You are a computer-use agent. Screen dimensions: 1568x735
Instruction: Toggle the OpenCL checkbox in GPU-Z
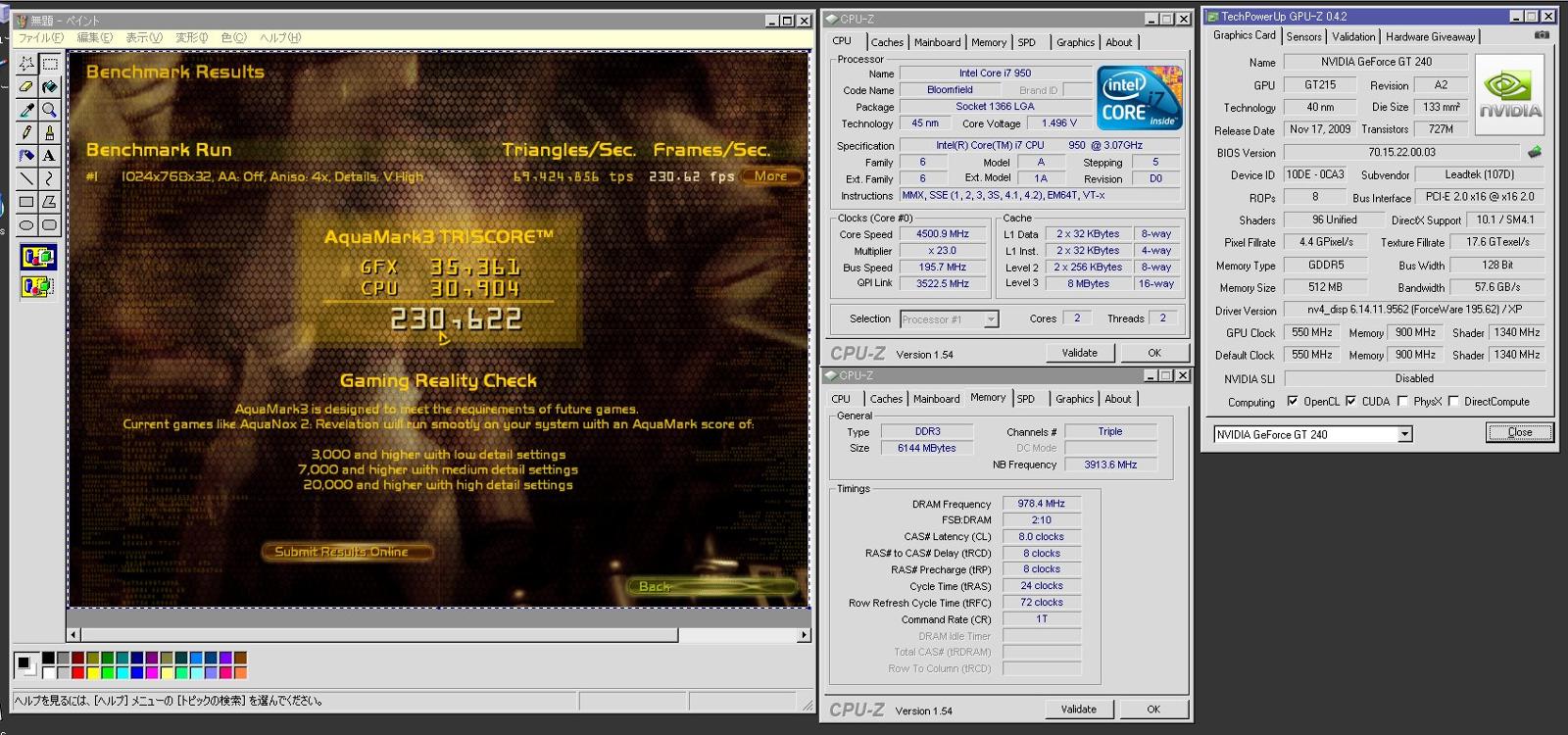1293,401
